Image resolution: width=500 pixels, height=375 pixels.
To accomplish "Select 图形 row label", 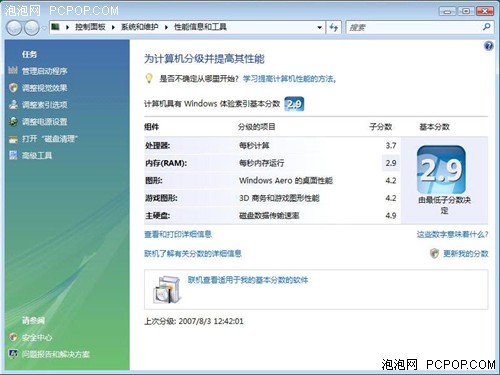I will 154,181.
